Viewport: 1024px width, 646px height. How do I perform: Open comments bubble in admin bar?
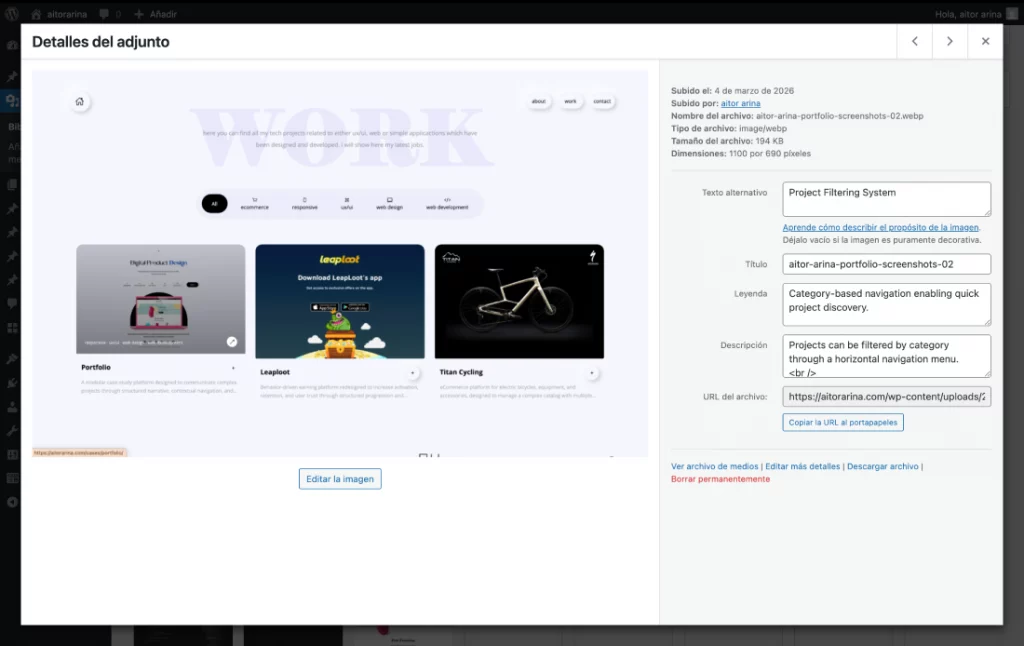107,14
